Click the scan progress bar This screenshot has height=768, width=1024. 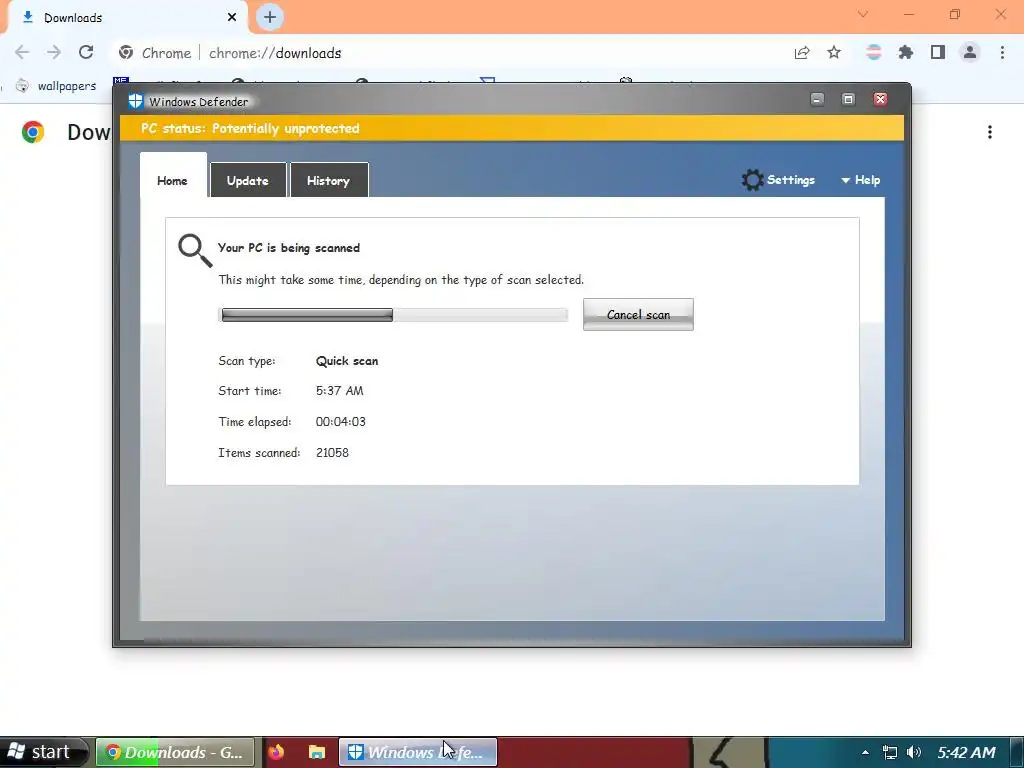[393, 315]
